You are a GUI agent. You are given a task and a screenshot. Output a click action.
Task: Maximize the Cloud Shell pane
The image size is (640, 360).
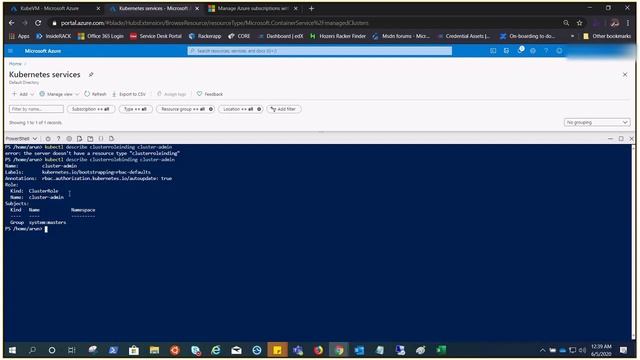(621, 139)
